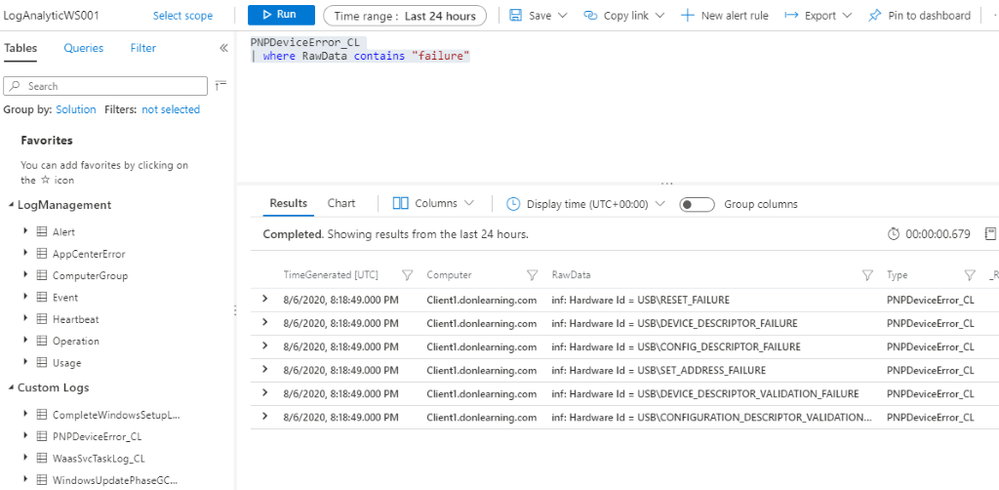Switch to the Results tab
This screenshot has height=490, width=999.
[288, 203]
